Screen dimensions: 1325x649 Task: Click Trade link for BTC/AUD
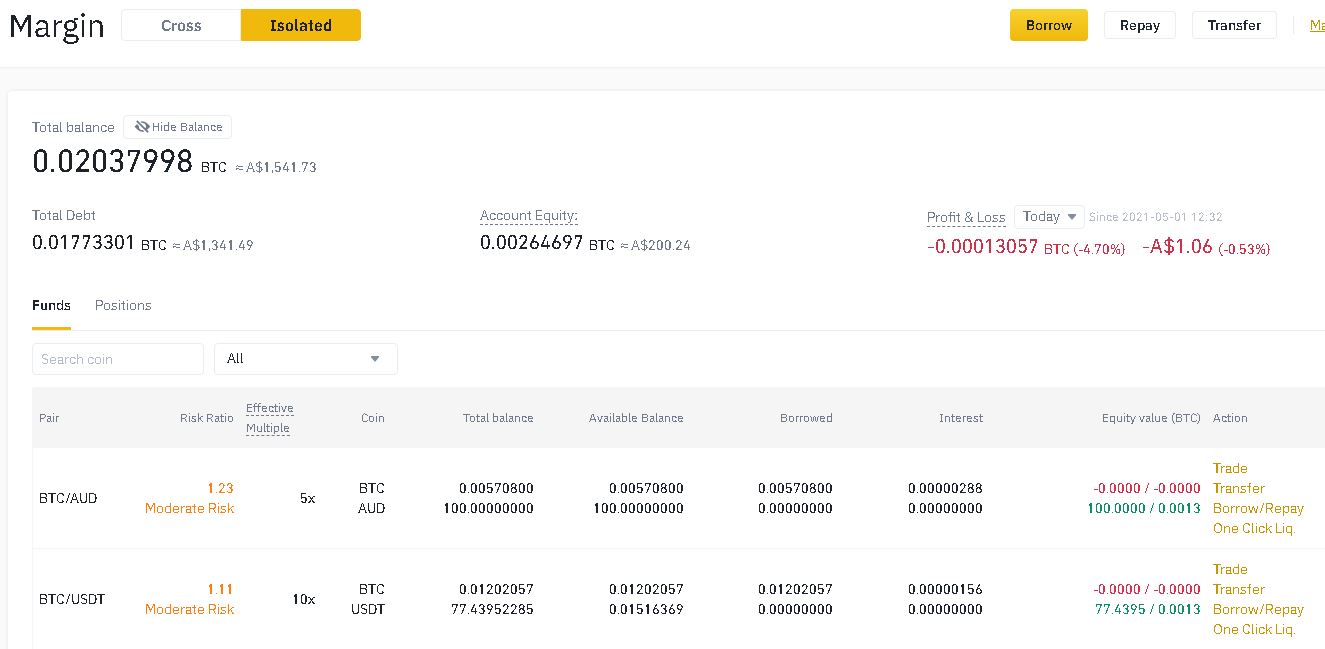(x=1230, y=468)
